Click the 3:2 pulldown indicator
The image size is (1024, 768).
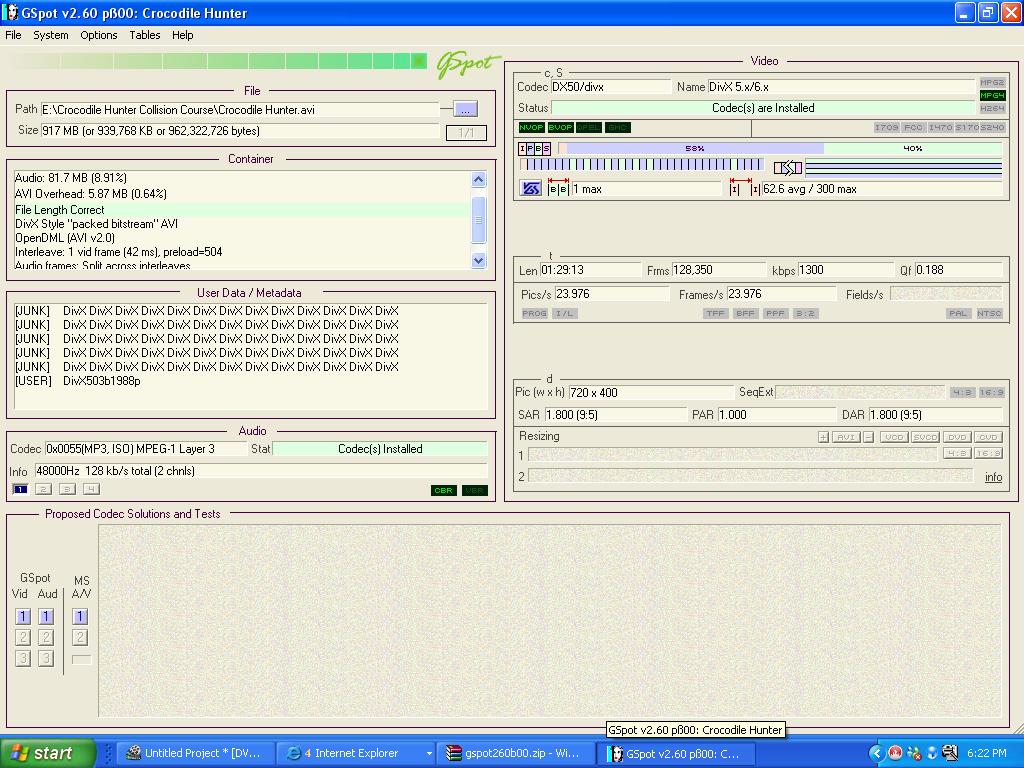click(x=805, y=313)
